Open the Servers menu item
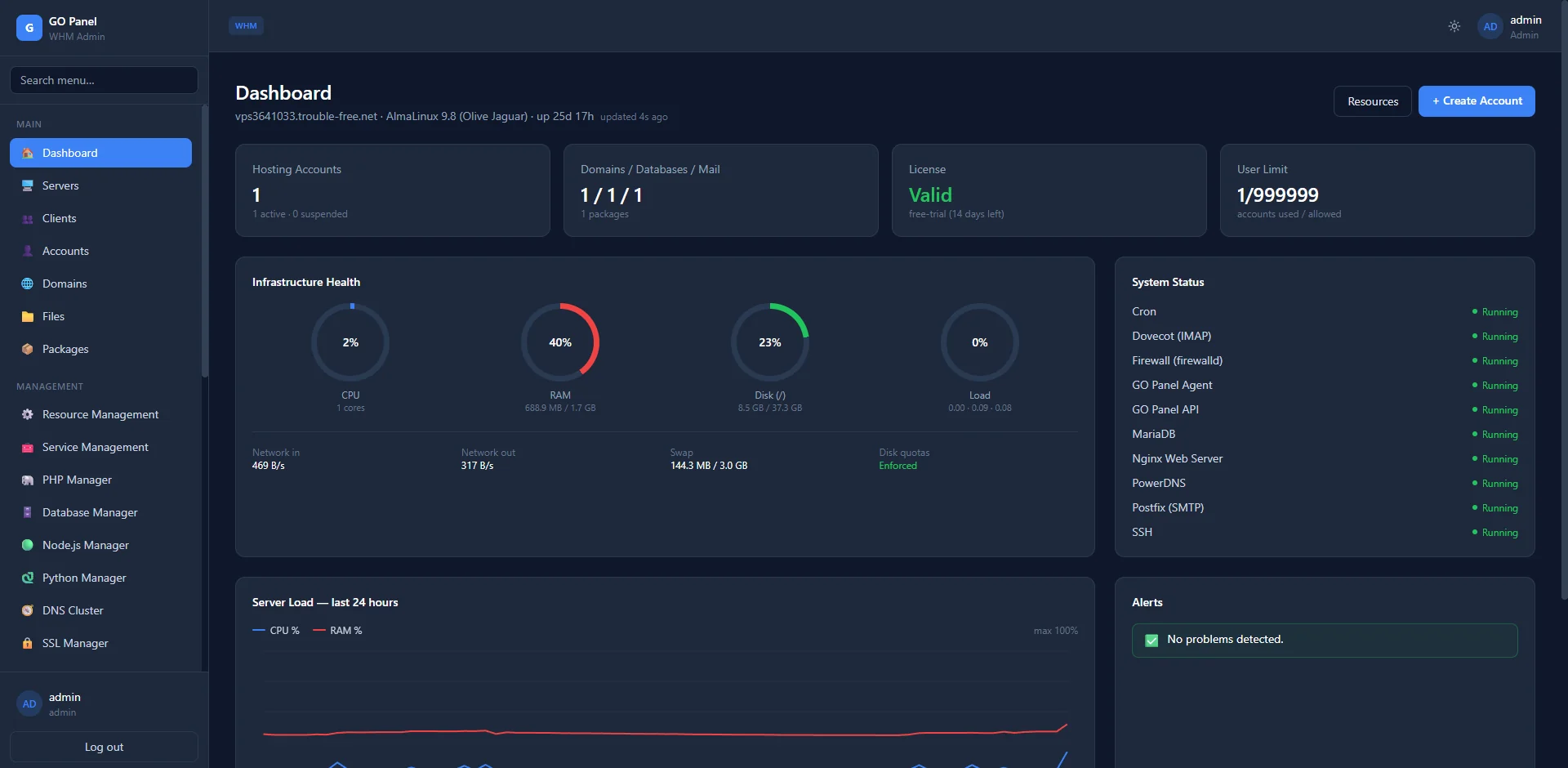Viewport: 1568px width, 768px height. (x=100, y=185)
